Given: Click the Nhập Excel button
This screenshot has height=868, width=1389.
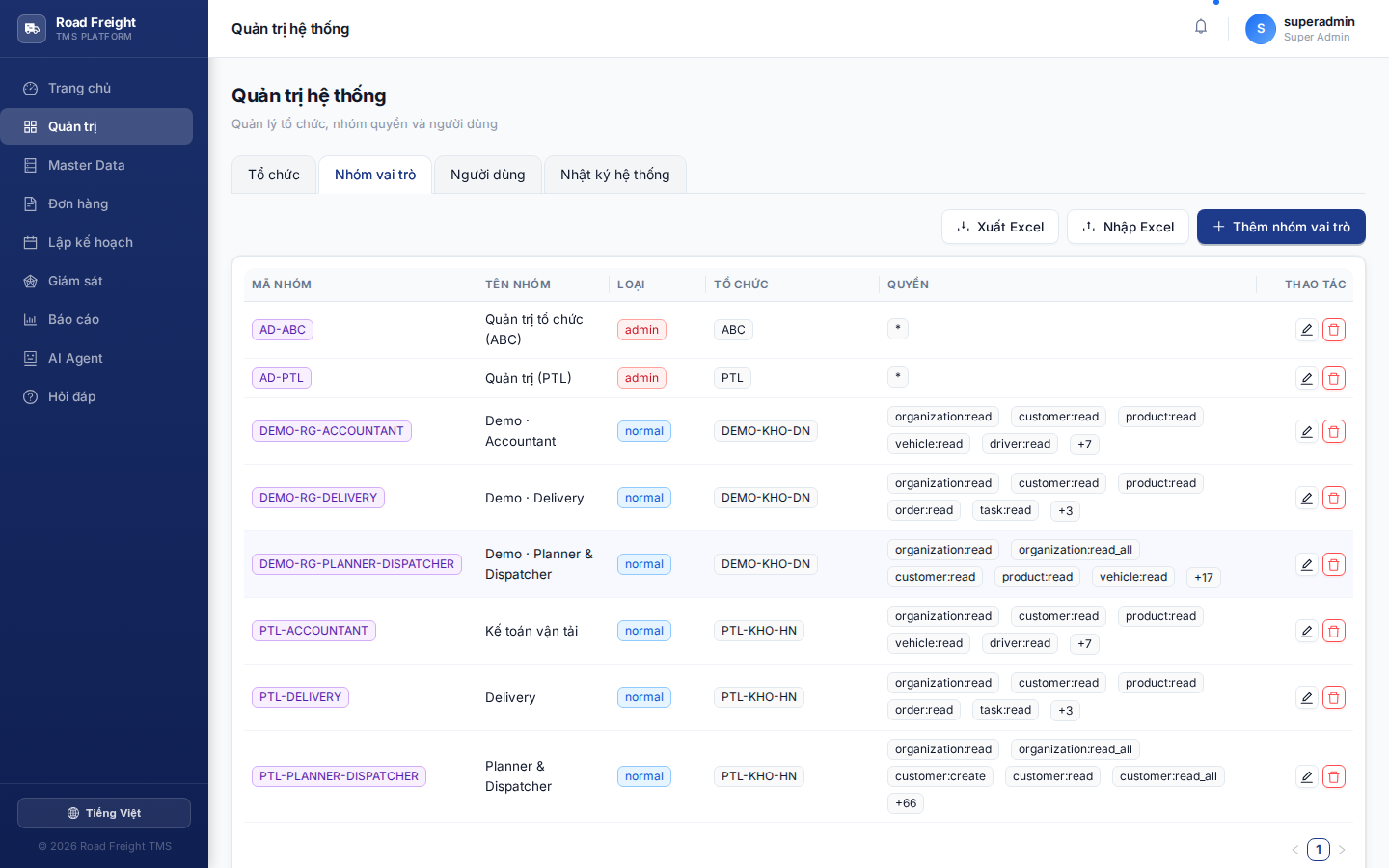Looking at the screenshot, I should coord(1128,227).
